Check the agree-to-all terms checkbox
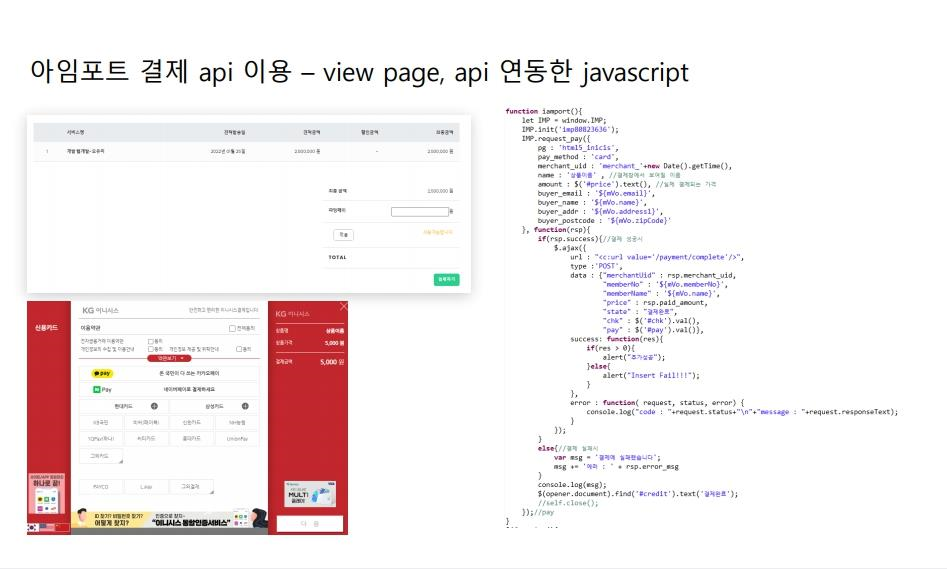 coord(232,328)
